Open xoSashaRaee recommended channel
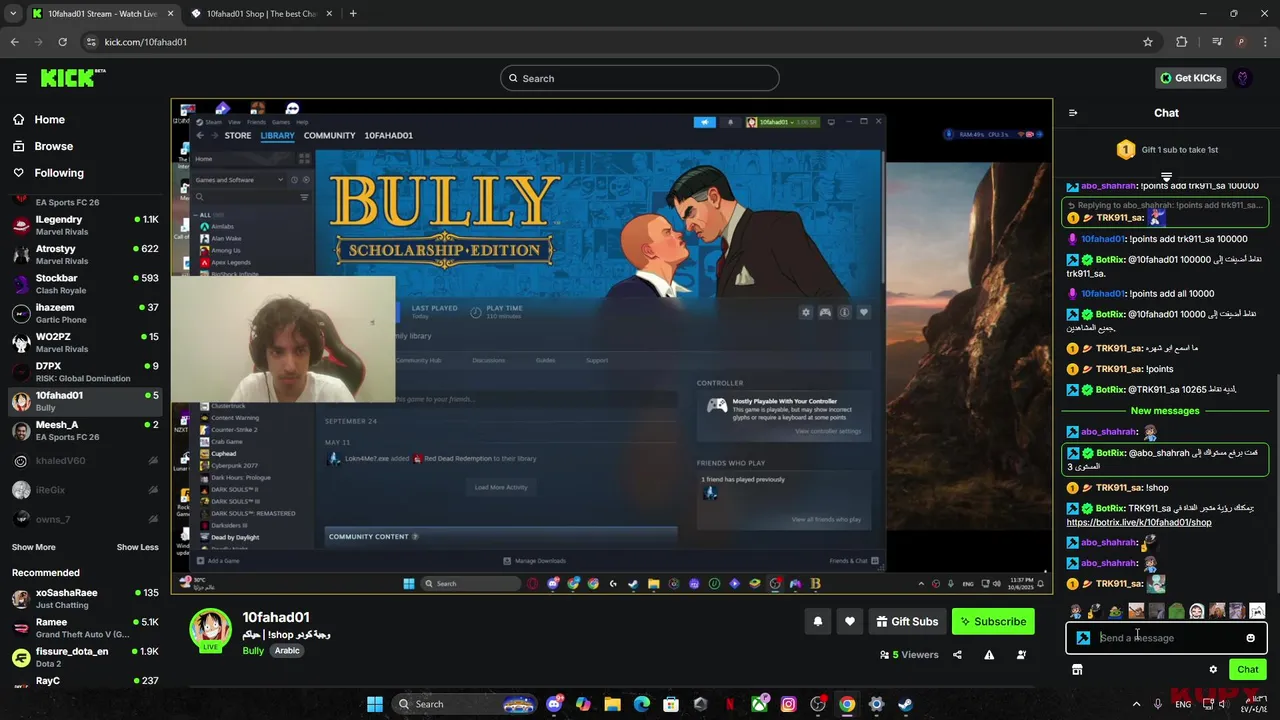1280x720 pixels. [85, 598]
